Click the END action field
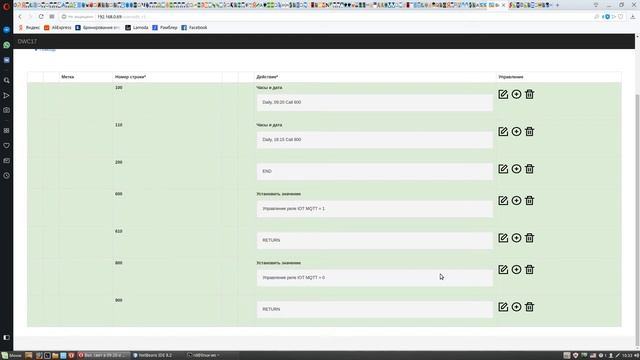 pos(375,171)
